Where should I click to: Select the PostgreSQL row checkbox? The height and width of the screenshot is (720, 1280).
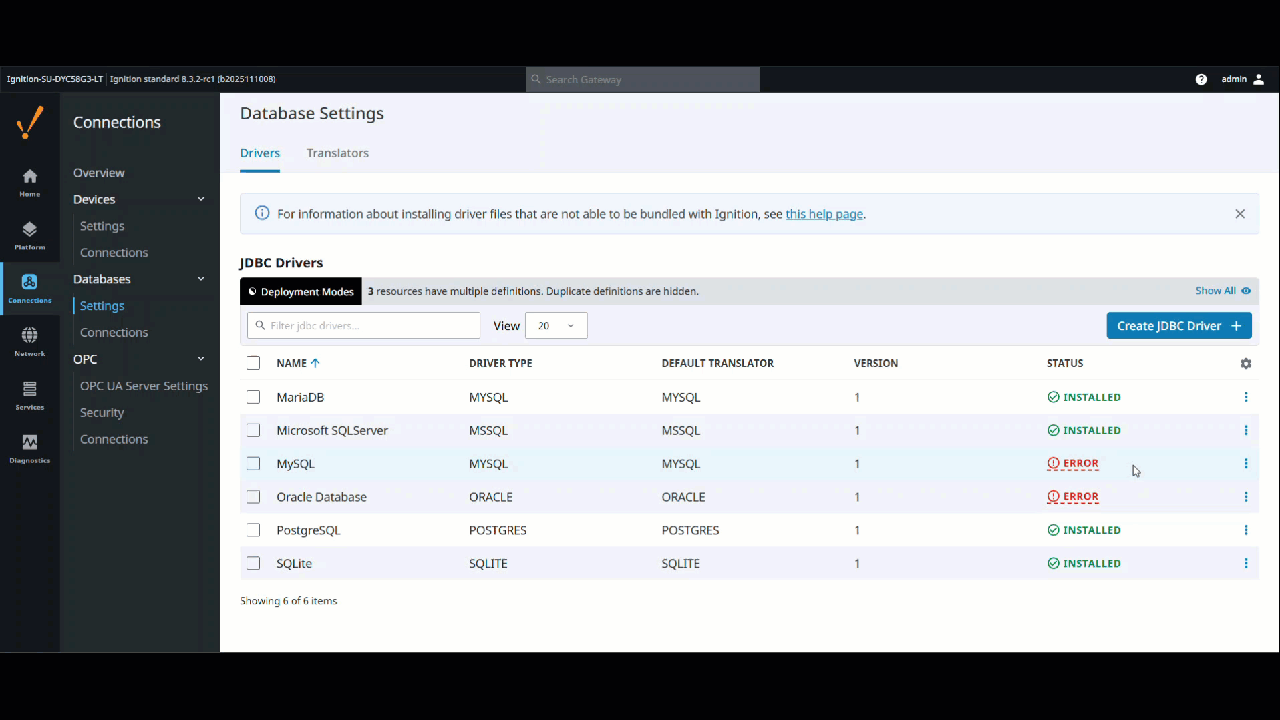pos(253,530)
